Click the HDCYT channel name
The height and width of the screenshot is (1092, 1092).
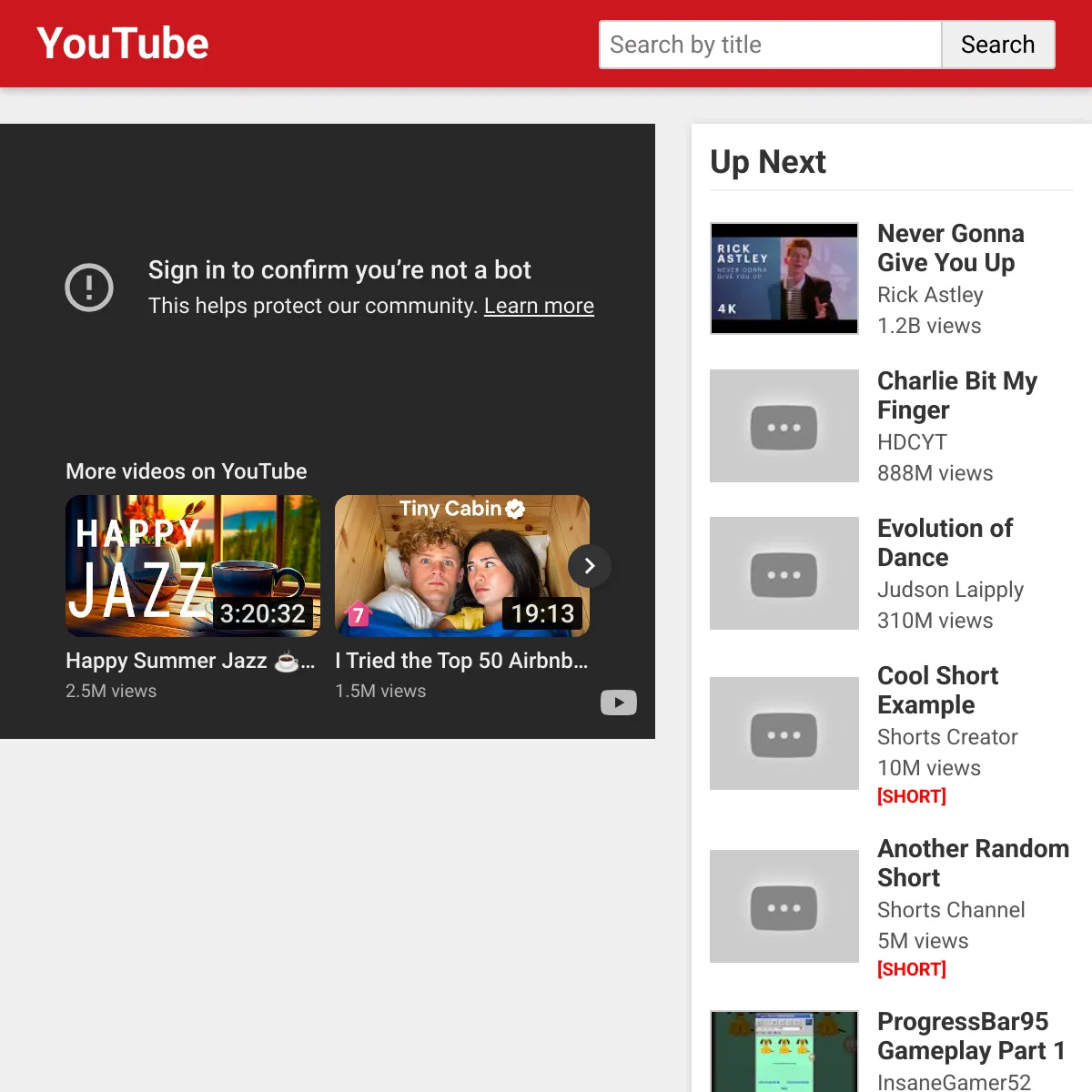(x=912, y=442)
